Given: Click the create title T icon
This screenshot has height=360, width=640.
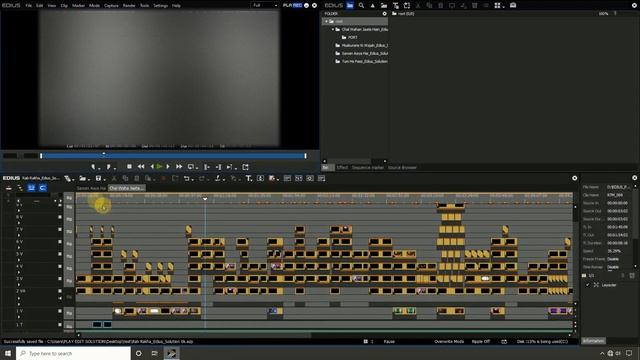Looking at the screenshot, I should coord(248,178).
